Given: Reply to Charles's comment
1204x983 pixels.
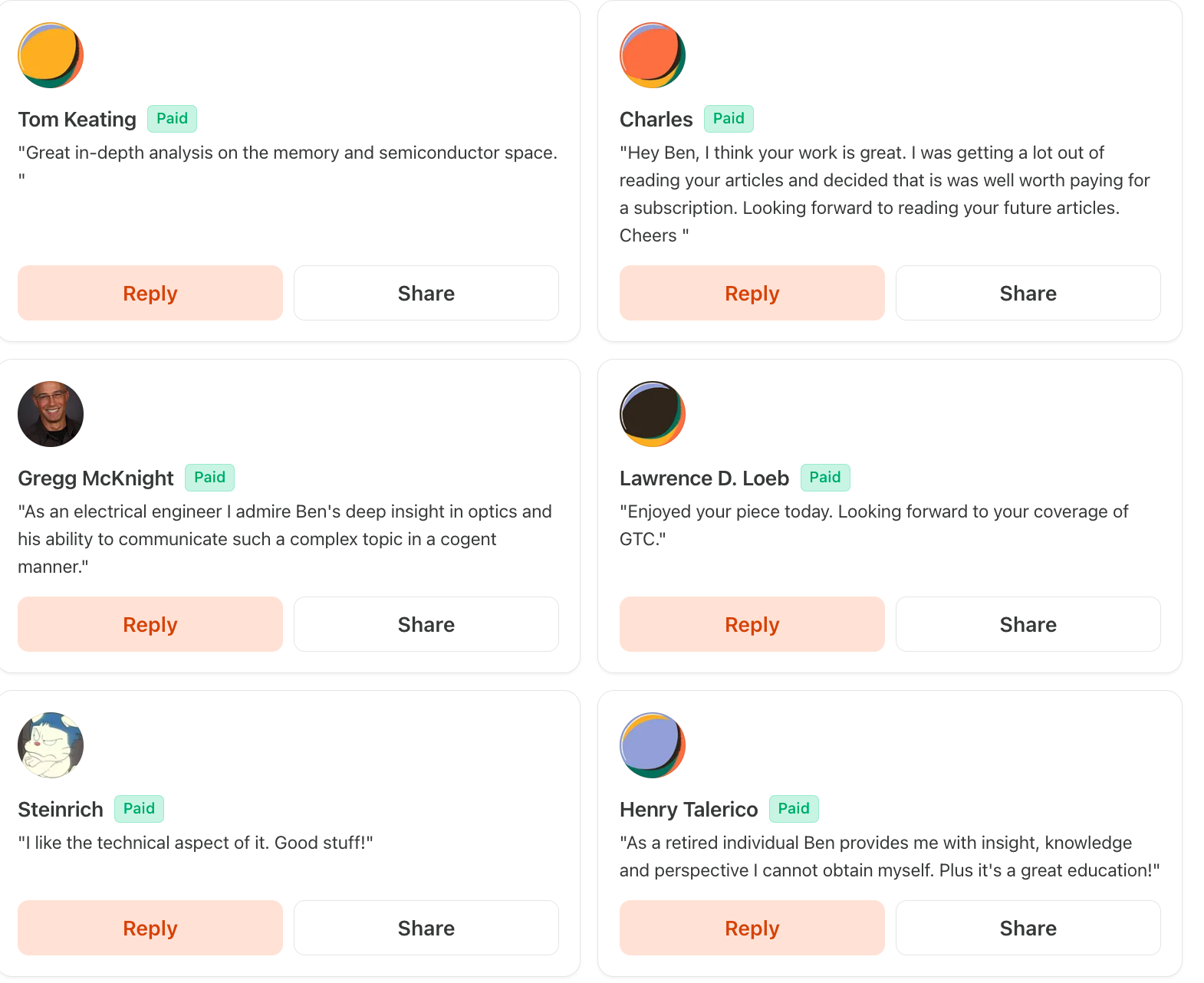Looking at the screenshot, I should pos(752,293).
